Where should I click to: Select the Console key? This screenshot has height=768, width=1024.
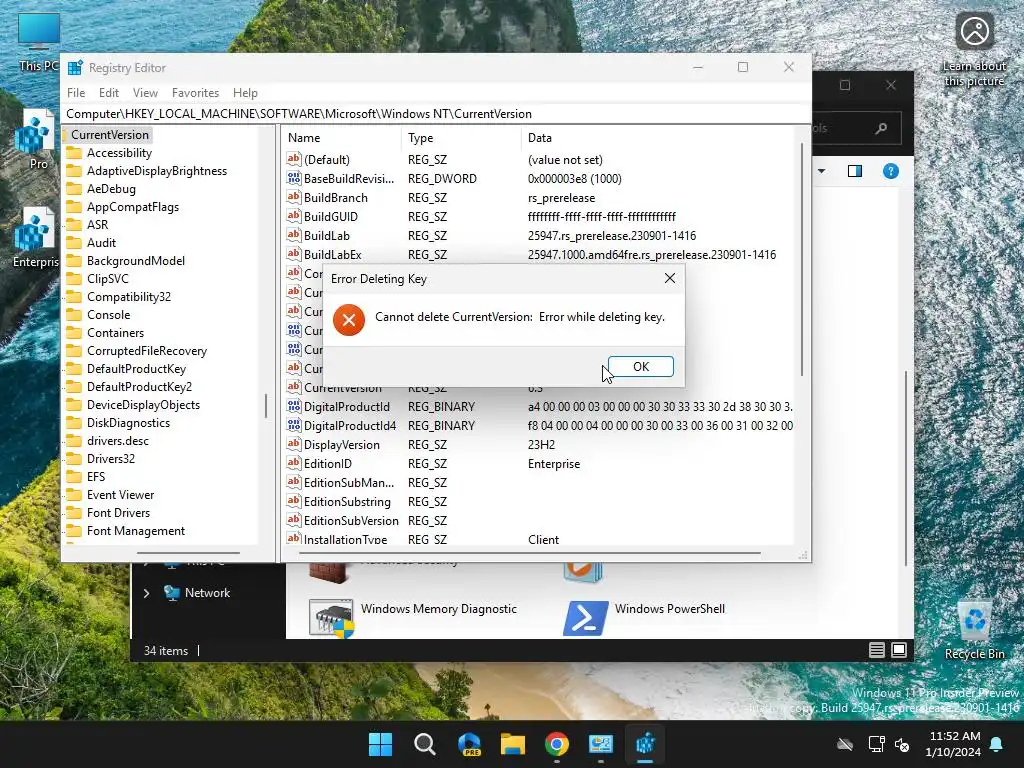click(108, 314)
